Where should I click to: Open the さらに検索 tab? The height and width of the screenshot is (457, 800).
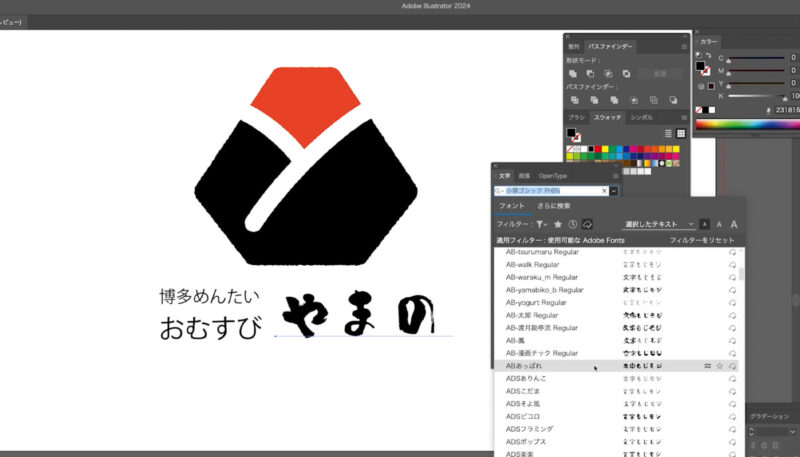[x=554, y=206]
